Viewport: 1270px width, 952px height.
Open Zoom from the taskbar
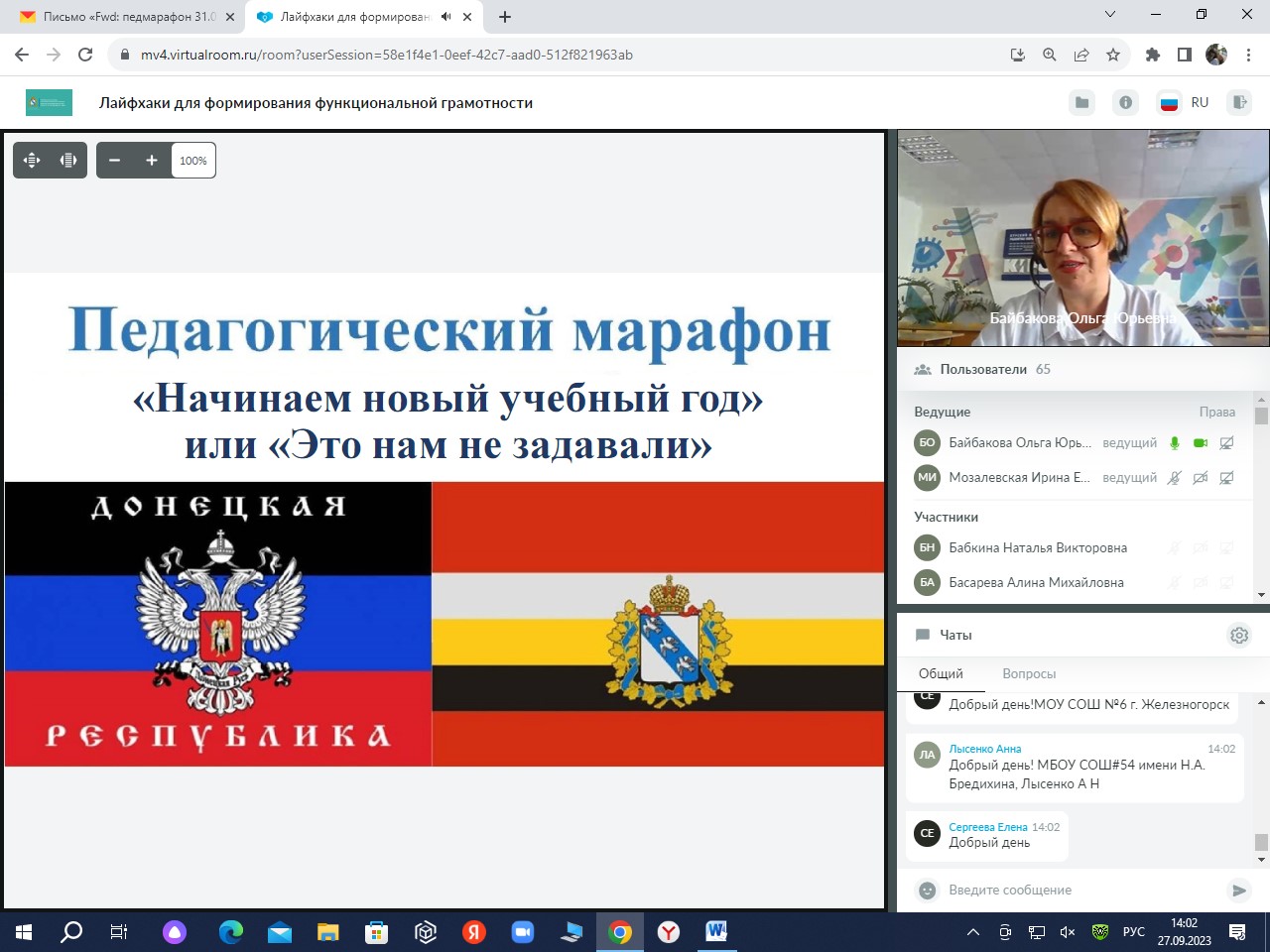522,932
